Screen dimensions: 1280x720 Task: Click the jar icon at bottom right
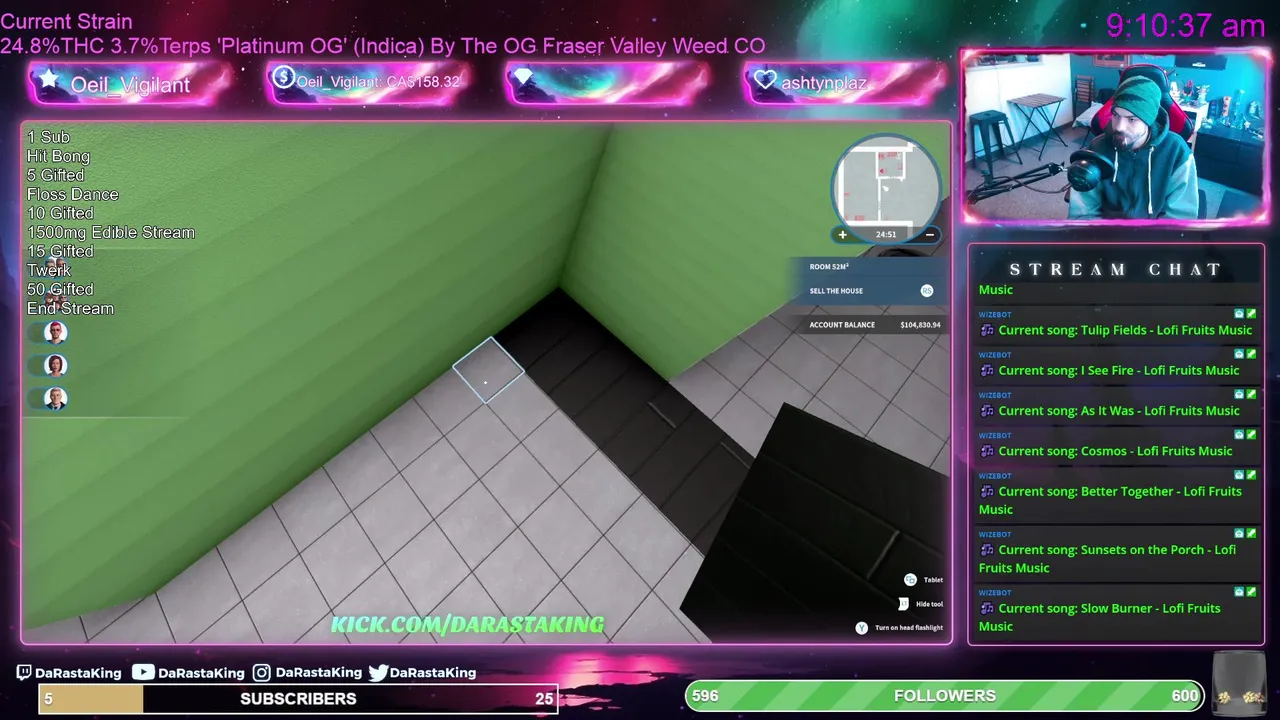coord(1238,686)
